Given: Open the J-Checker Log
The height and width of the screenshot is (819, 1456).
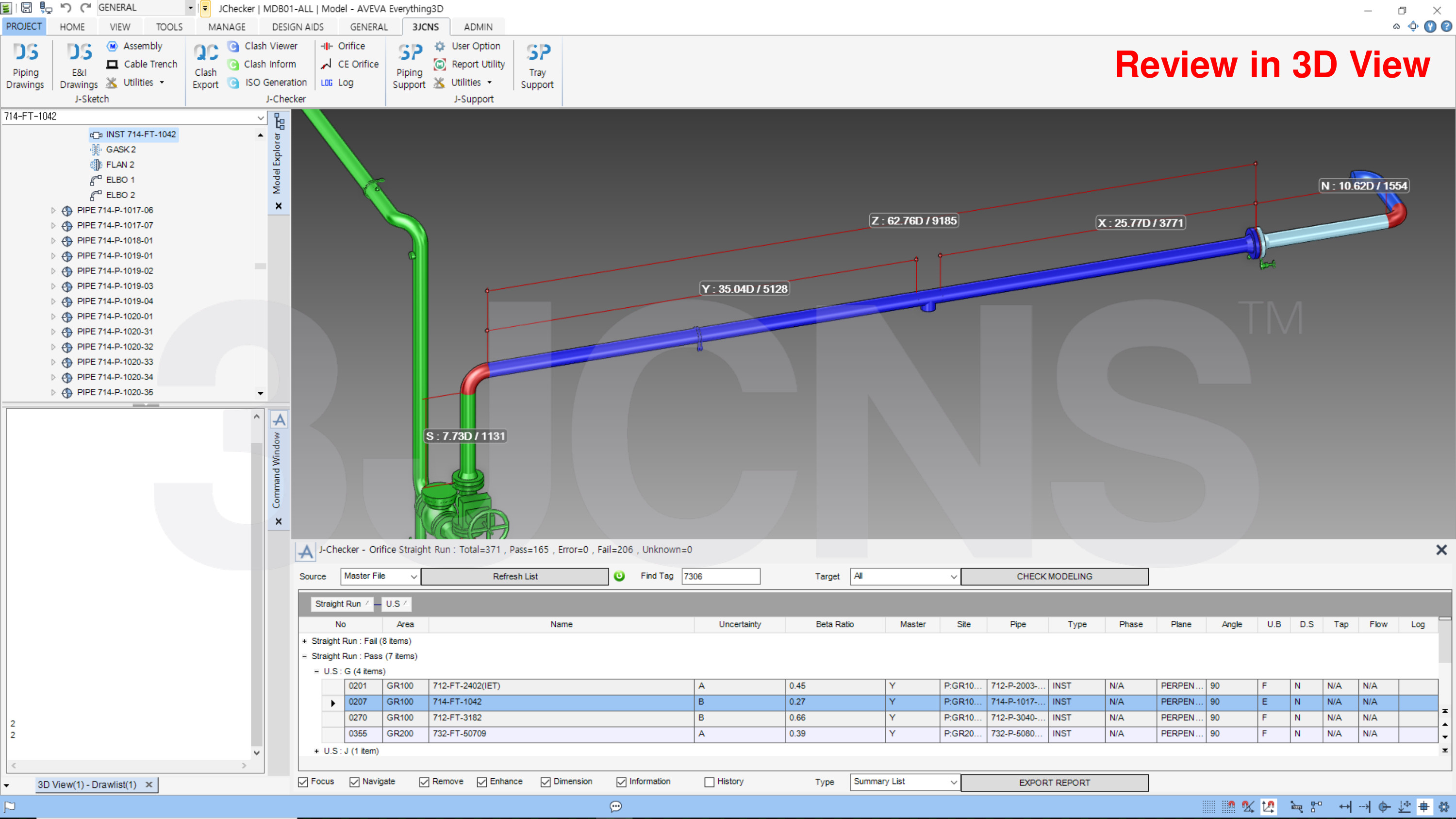Looking at the screenshot, I should (337, 83).
